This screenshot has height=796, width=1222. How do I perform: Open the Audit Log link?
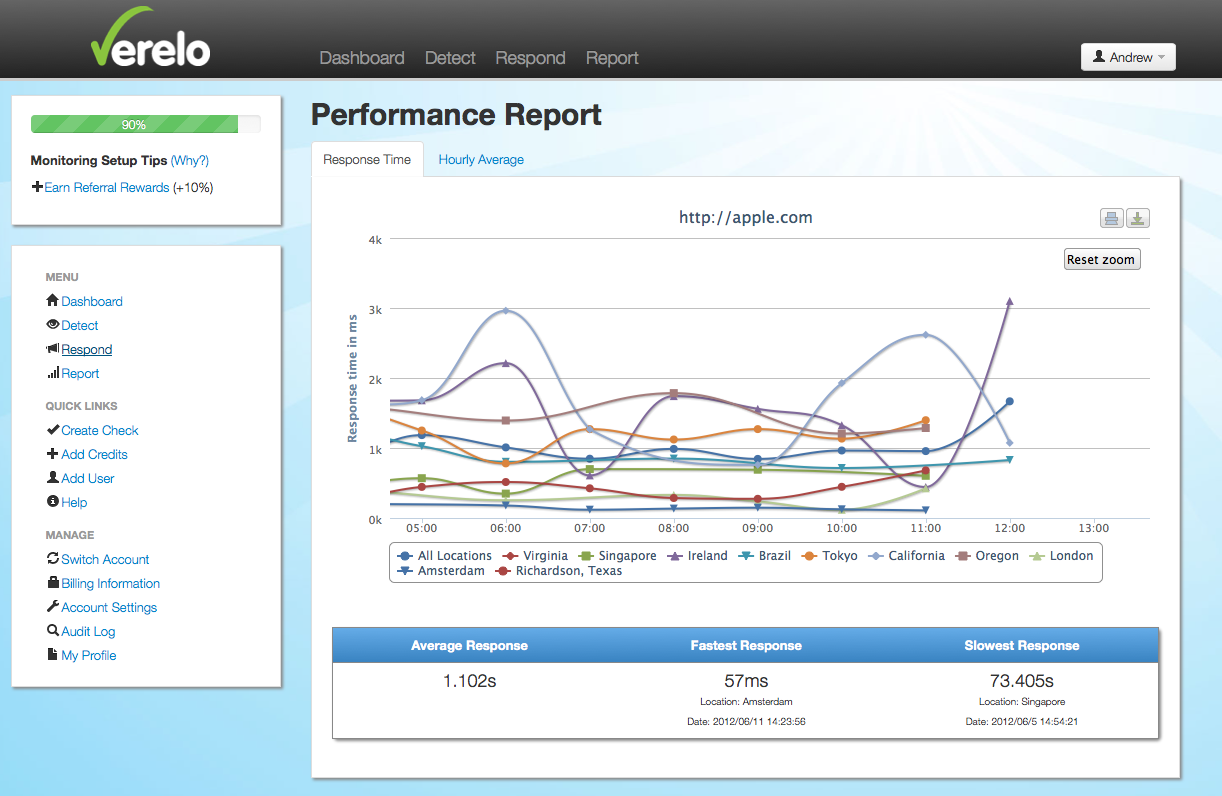pos(88,631)
